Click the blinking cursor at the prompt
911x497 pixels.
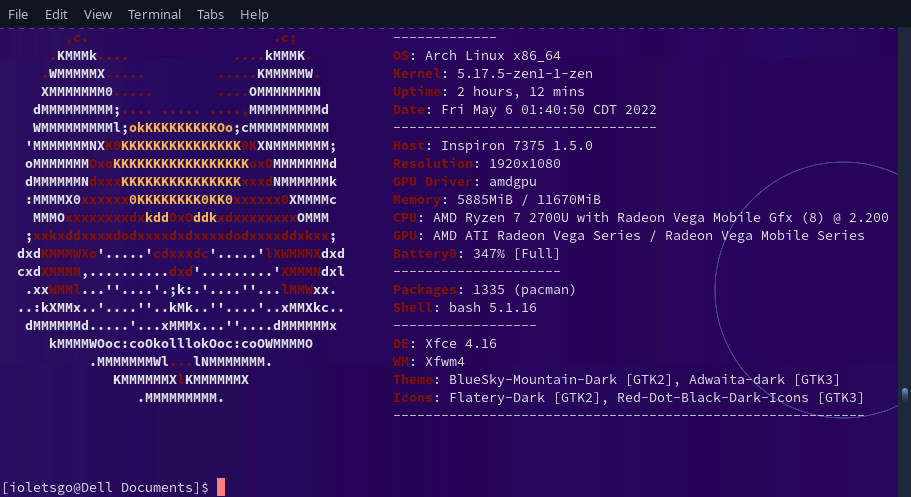(x=221, y=487)
